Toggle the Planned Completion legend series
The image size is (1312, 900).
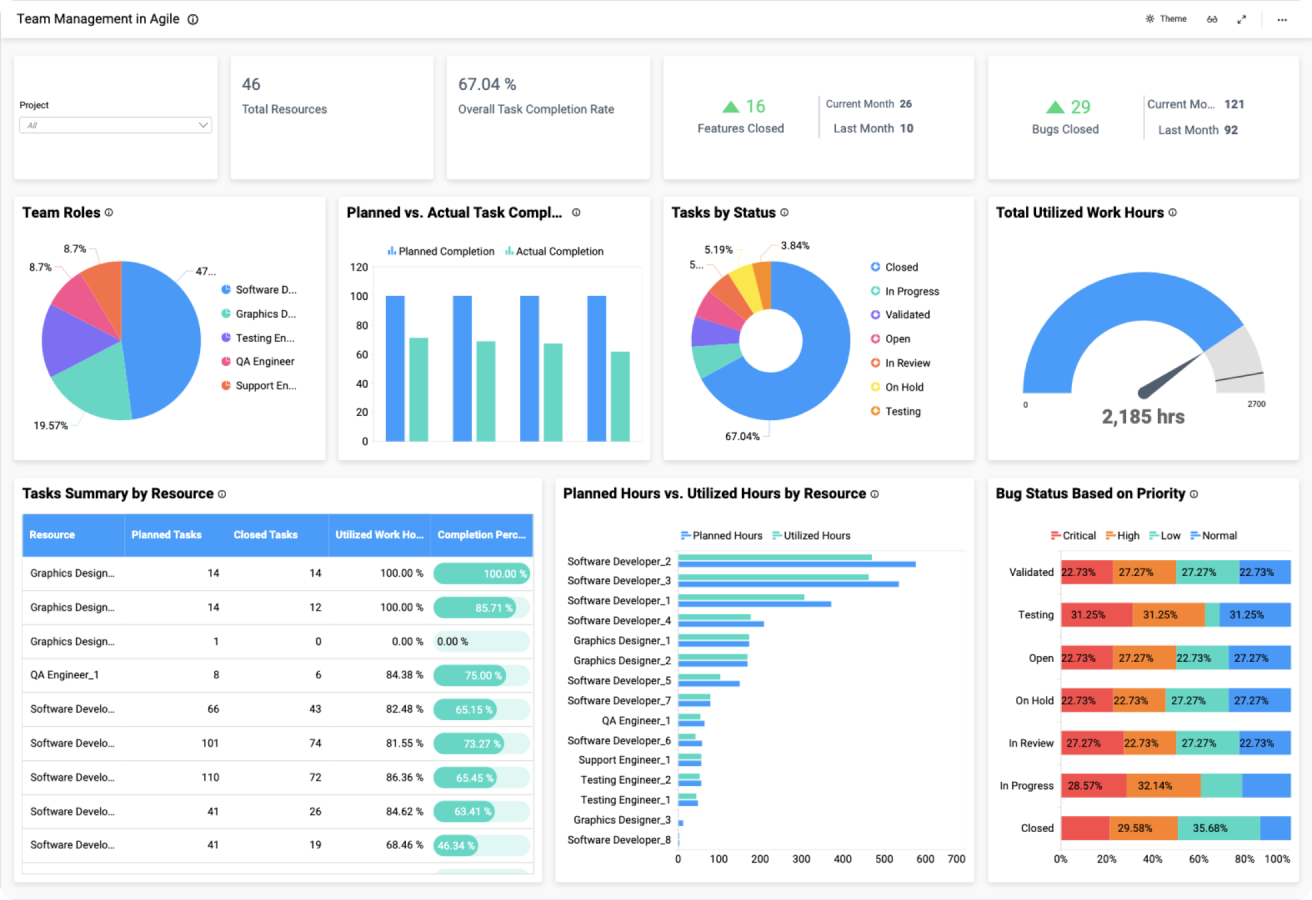click(441, 252)
